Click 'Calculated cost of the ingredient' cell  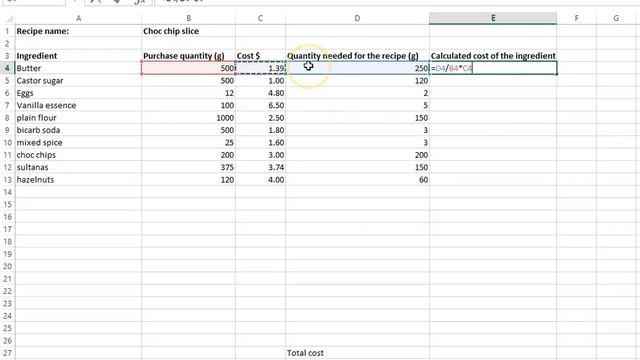coord(493,56)
